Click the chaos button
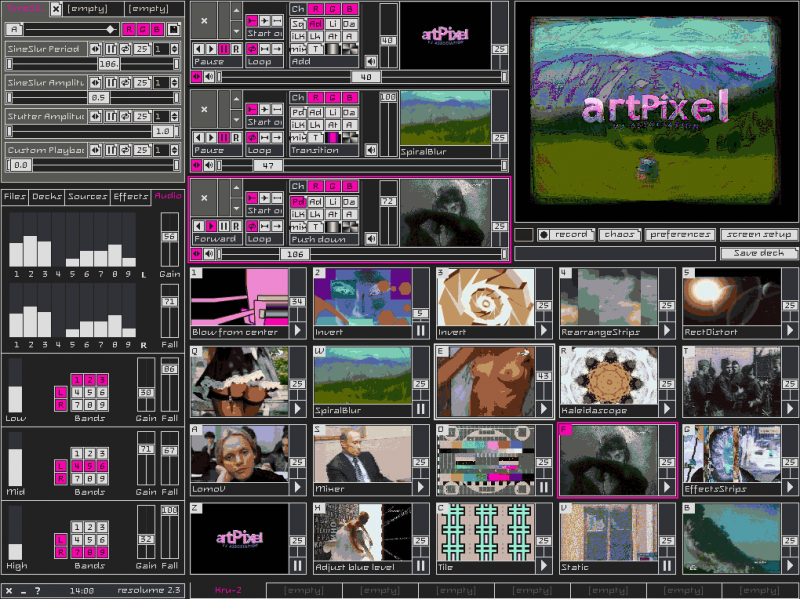Viewport: 800px width, 599px height. (619, 235)
